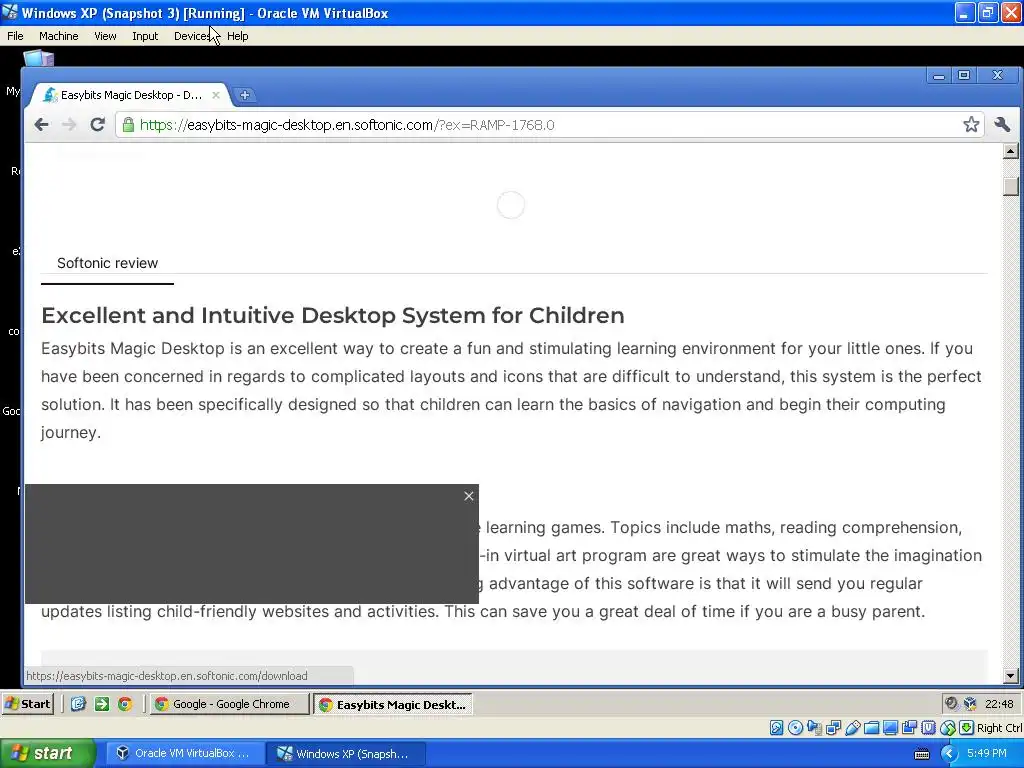This screenshot has height=768, width=1024.
Task: Click the audio indicator icon
Action: [x=814, y=728]
